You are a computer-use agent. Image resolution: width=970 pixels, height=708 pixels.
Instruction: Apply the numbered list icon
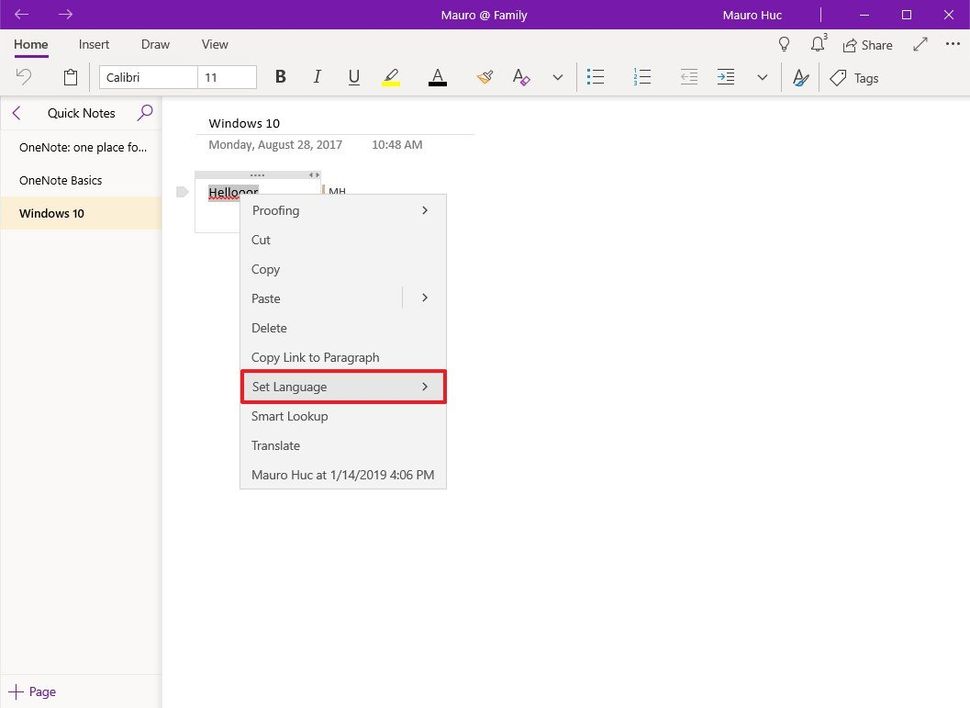pyautogui.click(x=642, y=77)
